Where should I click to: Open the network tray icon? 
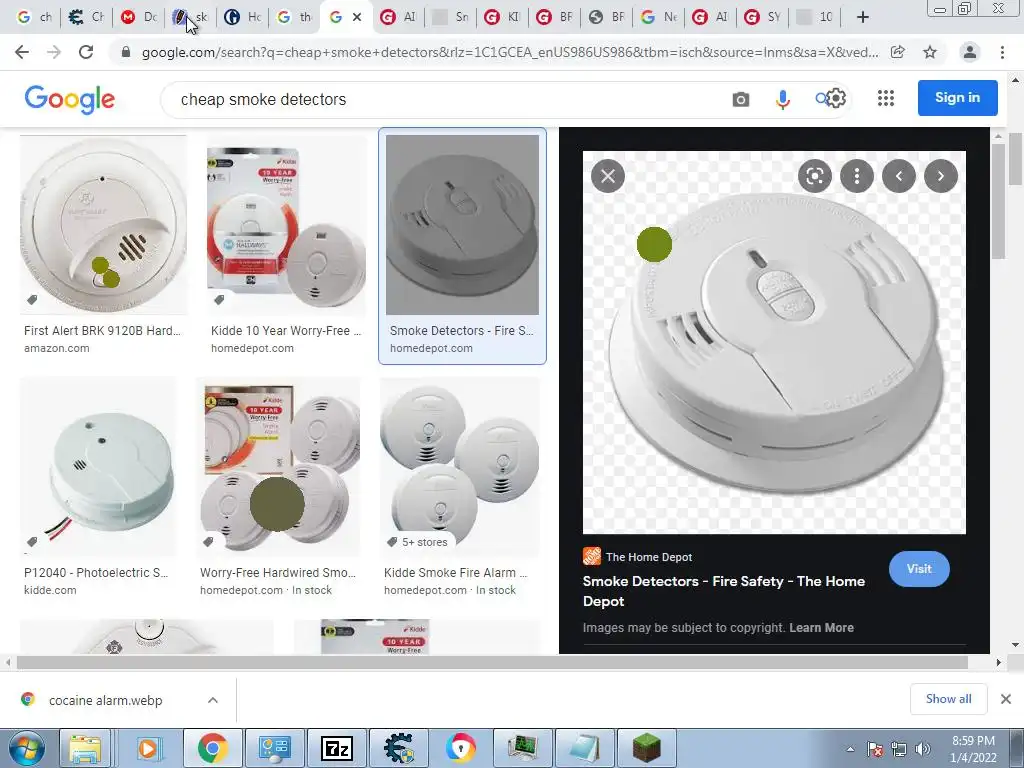pos(899,749)
